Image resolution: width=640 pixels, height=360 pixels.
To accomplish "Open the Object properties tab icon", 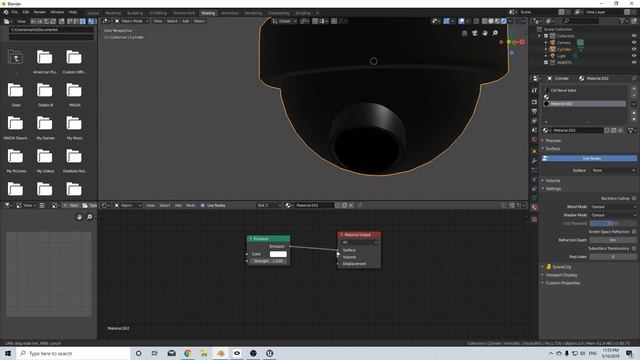I will tap(534, 151).
